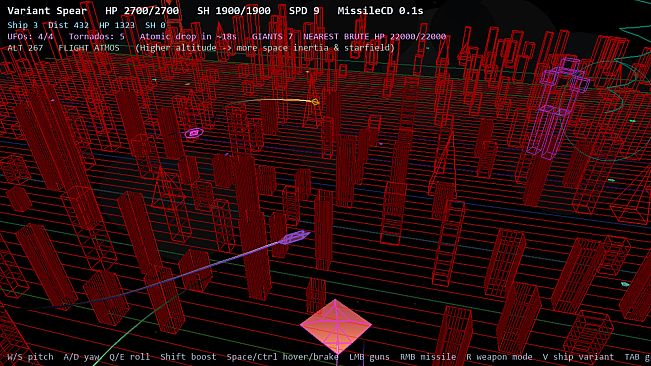
Task: Click the 'Tornados: 5' counter
Action: coord(97,37)
